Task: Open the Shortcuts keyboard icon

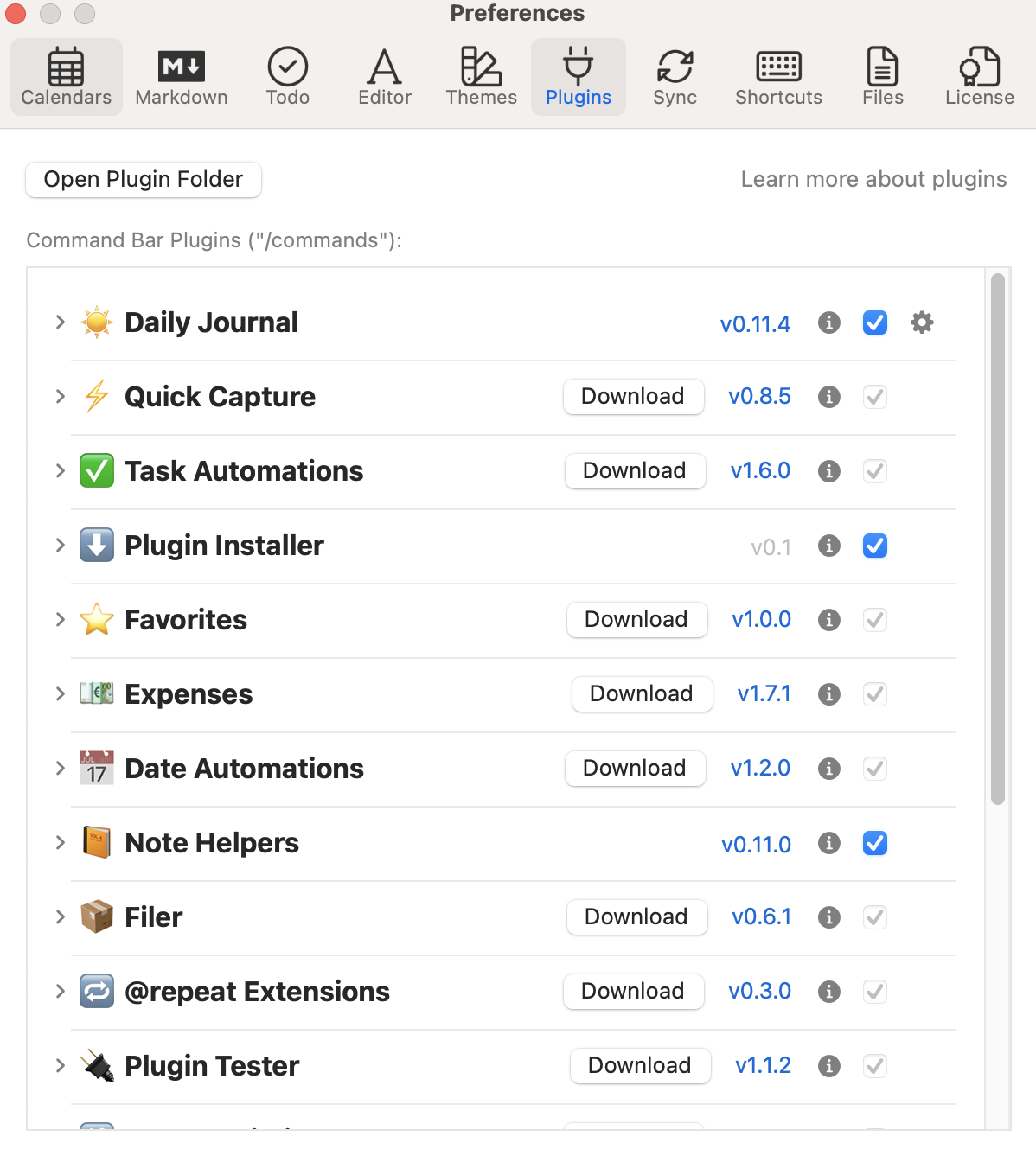Action: point(777,76)
